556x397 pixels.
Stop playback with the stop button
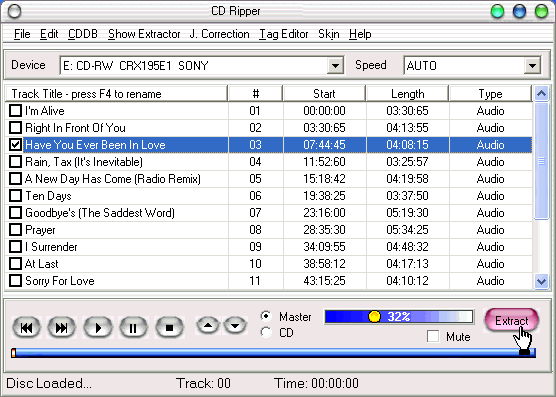169,327
